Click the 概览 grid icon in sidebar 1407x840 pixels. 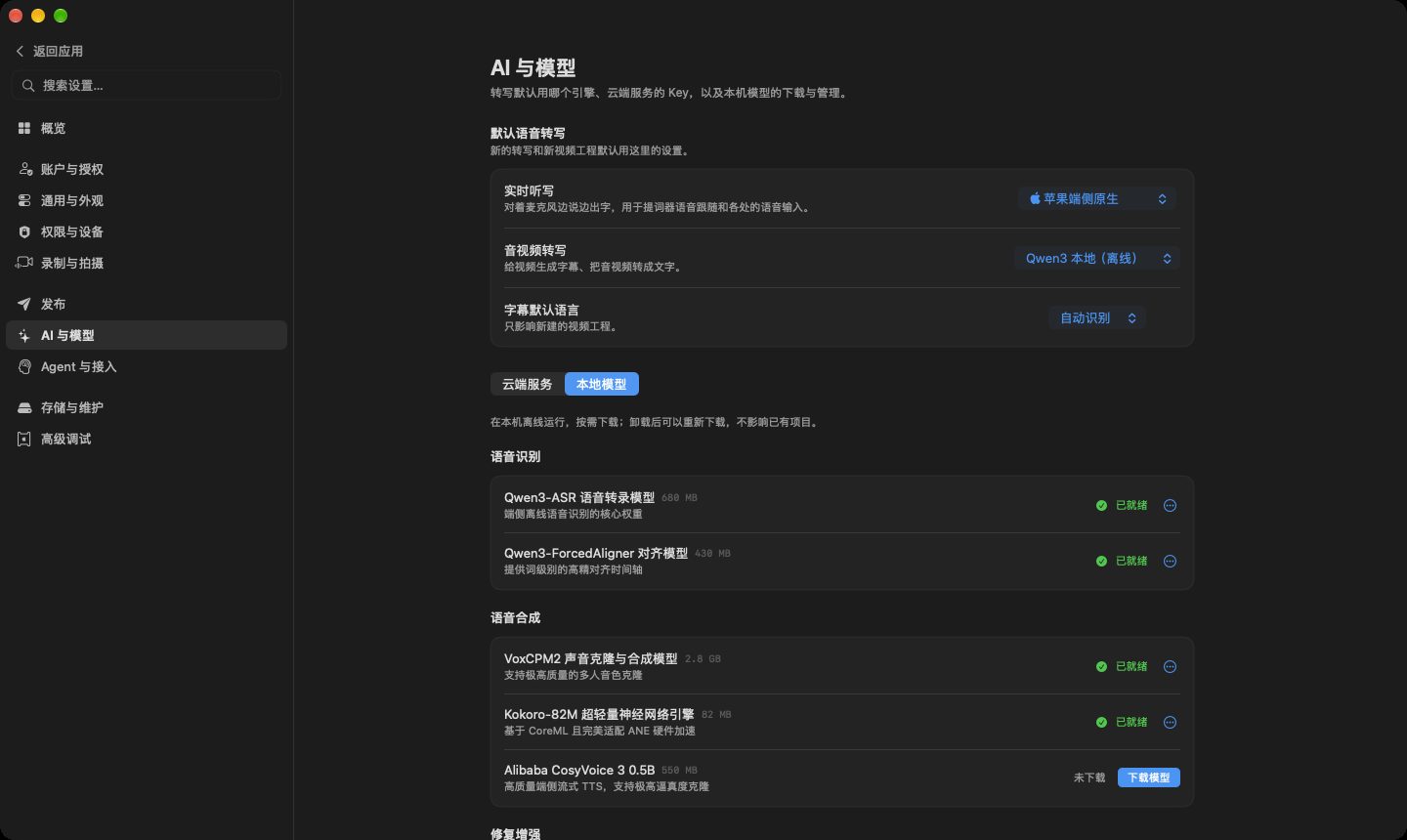[x=24, y=128]
